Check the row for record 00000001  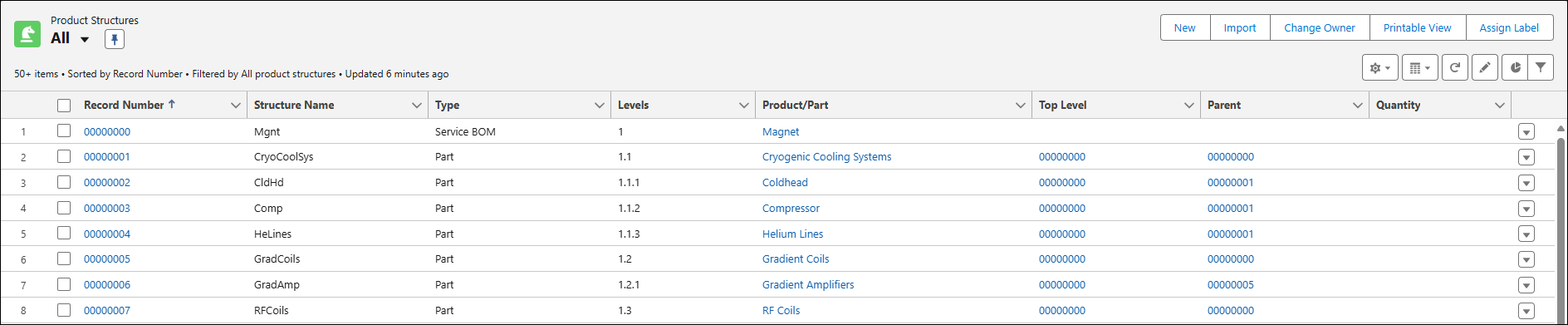click(64, 156)
